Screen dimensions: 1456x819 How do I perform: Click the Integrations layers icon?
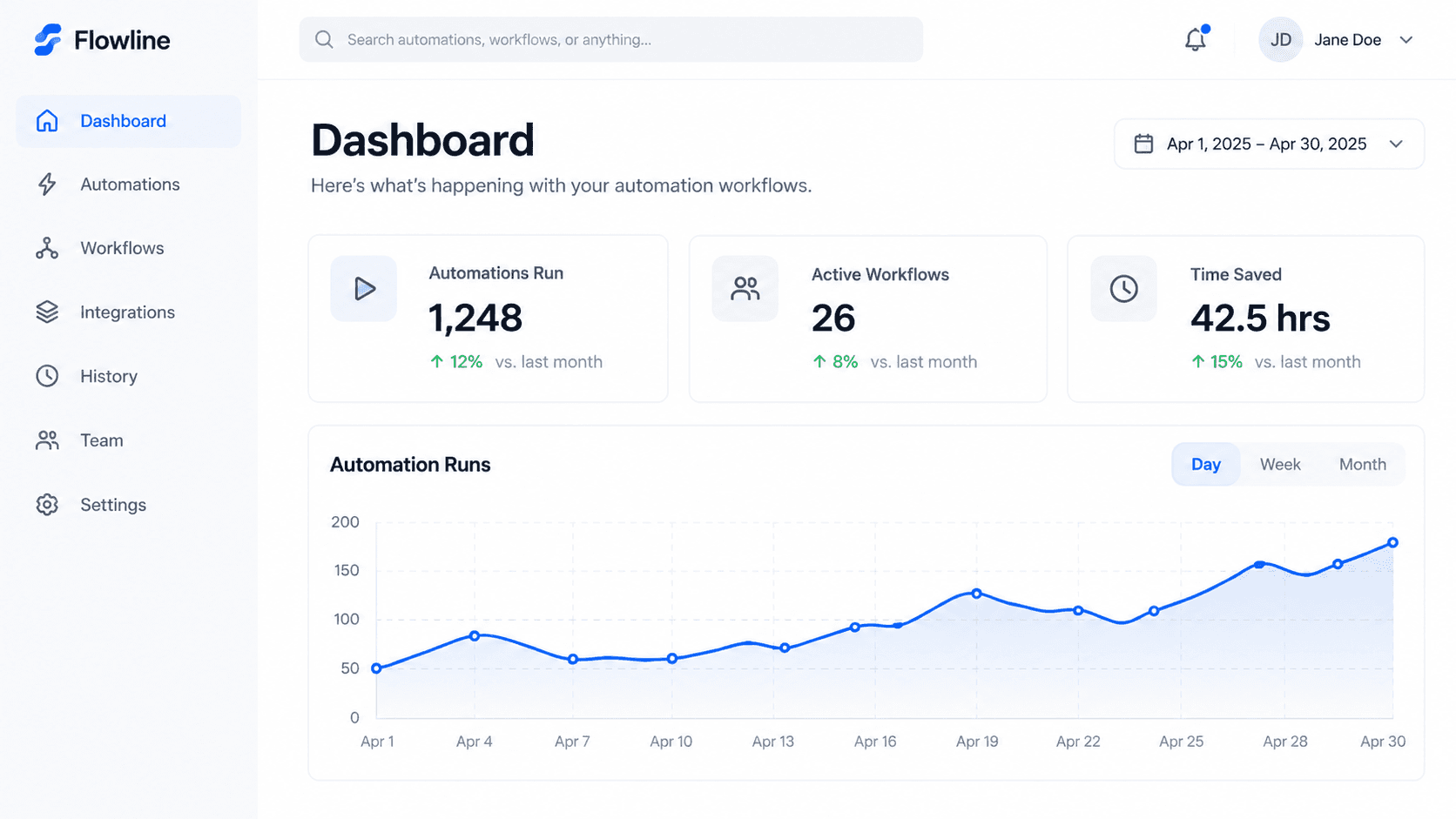point(47,312)
